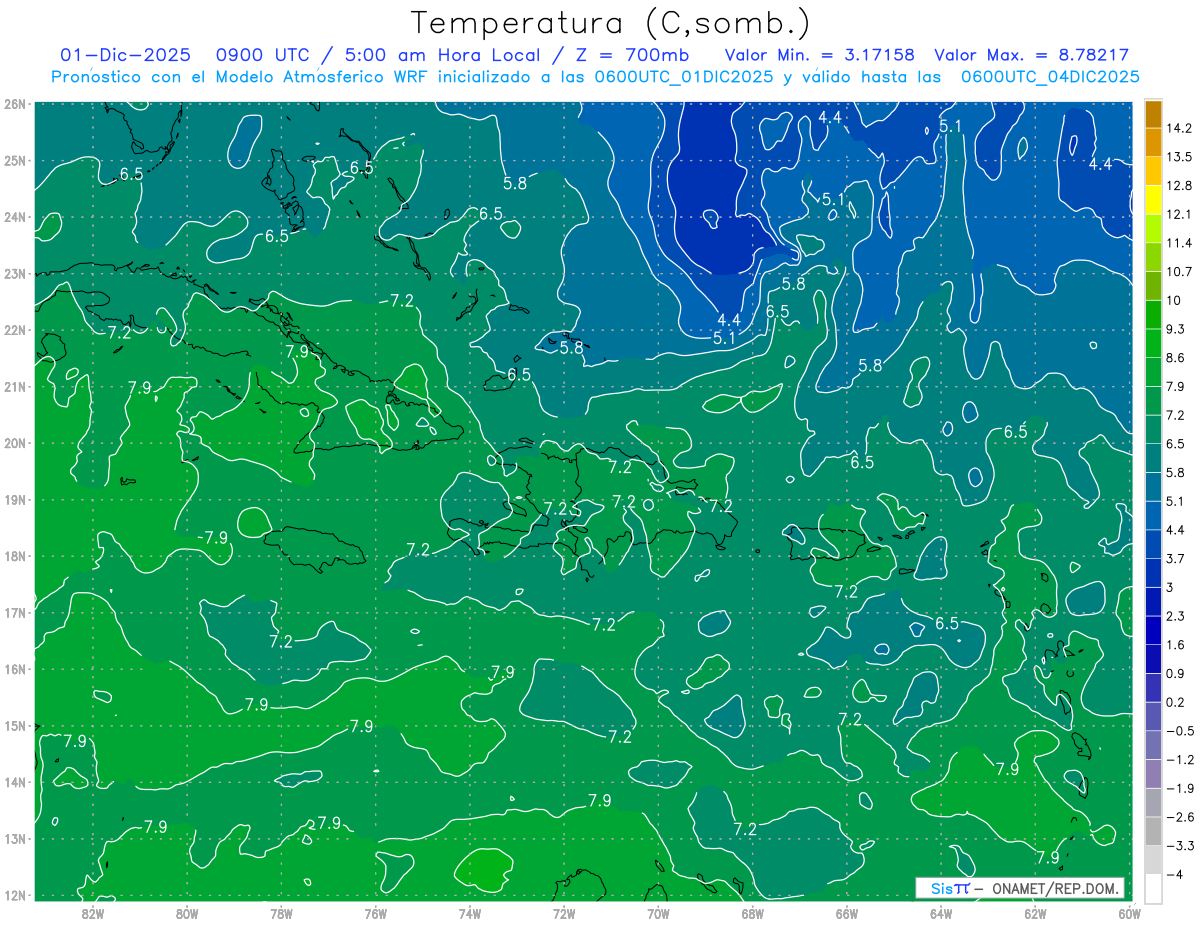Click the '8.6' colorbar label
This screenshot has height=927, width=1200.
[x=1177, y=358]
